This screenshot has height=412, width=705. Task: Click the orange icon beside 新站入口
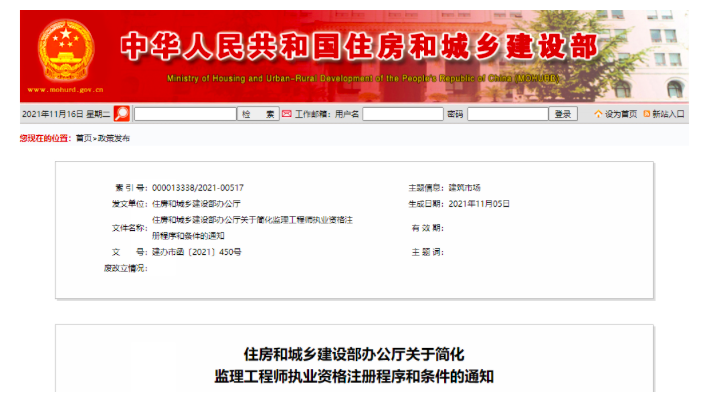[x=647, y=114]
